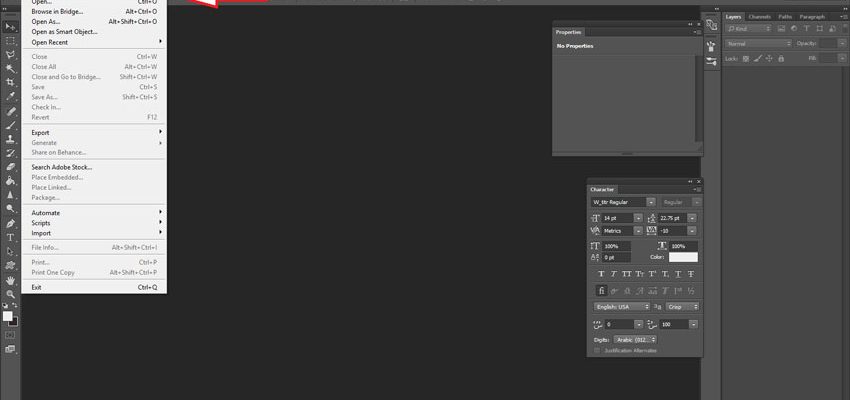
Task: Select the Rectangular Marquee tool
Action: tap(10, 41)
